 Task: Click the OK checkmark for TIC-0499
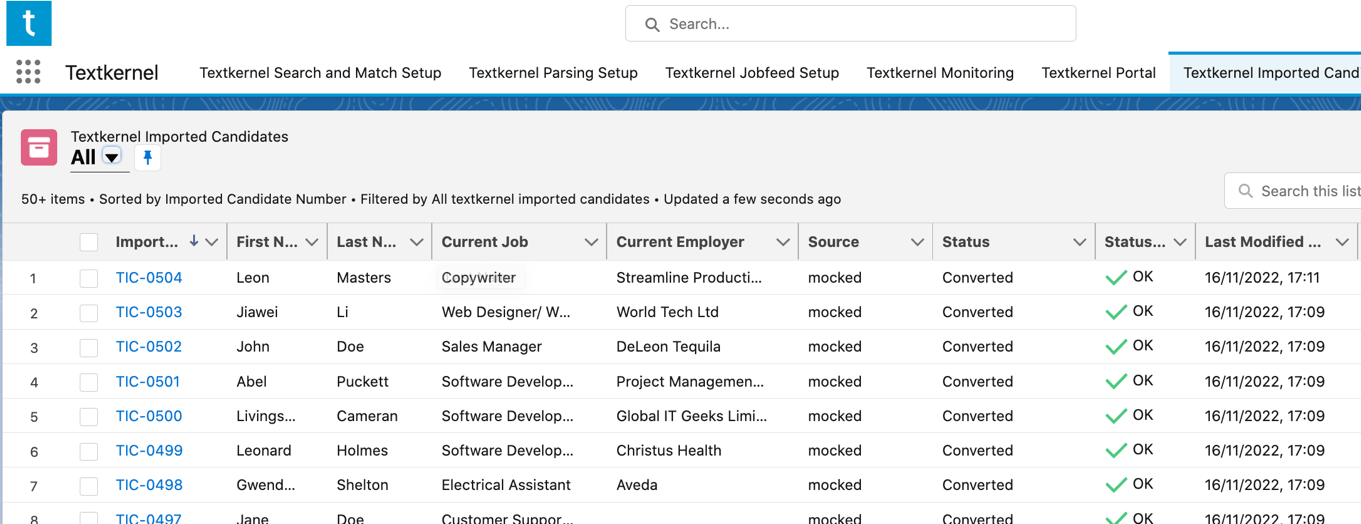pyautogui.click(x=1116, y=451)
